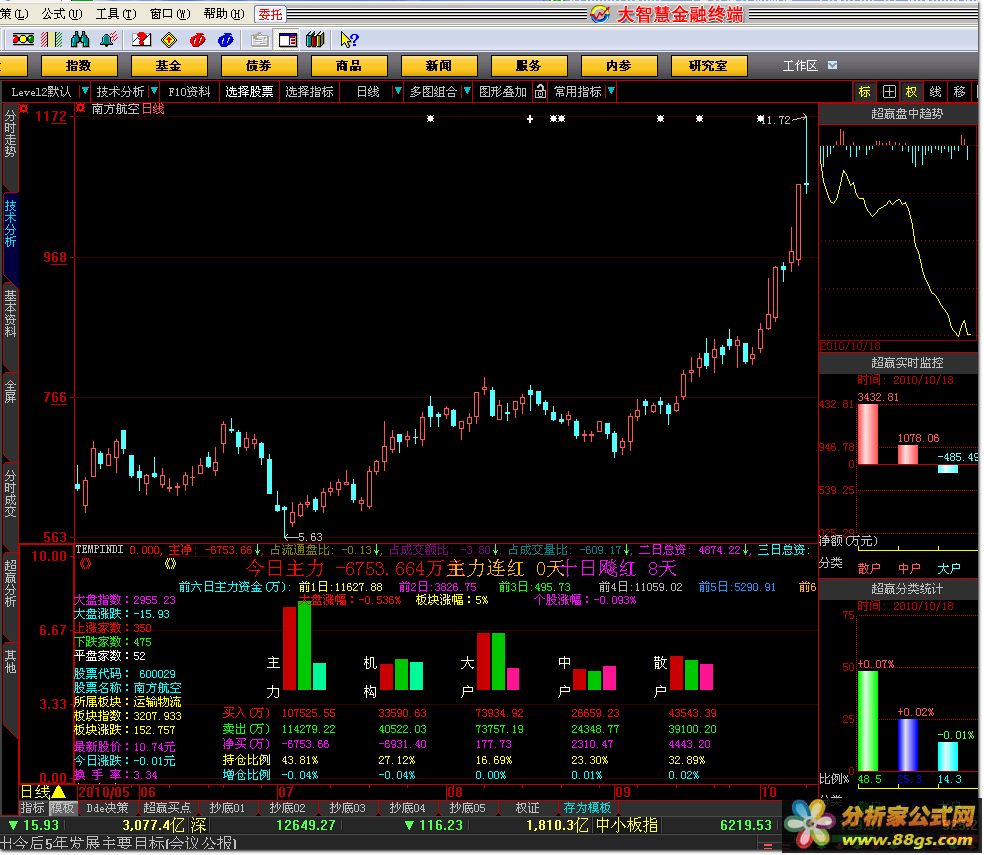Click the yellow diamond up-arrow icon
This screenshot has height=855, width=984.
coord(169,40)
